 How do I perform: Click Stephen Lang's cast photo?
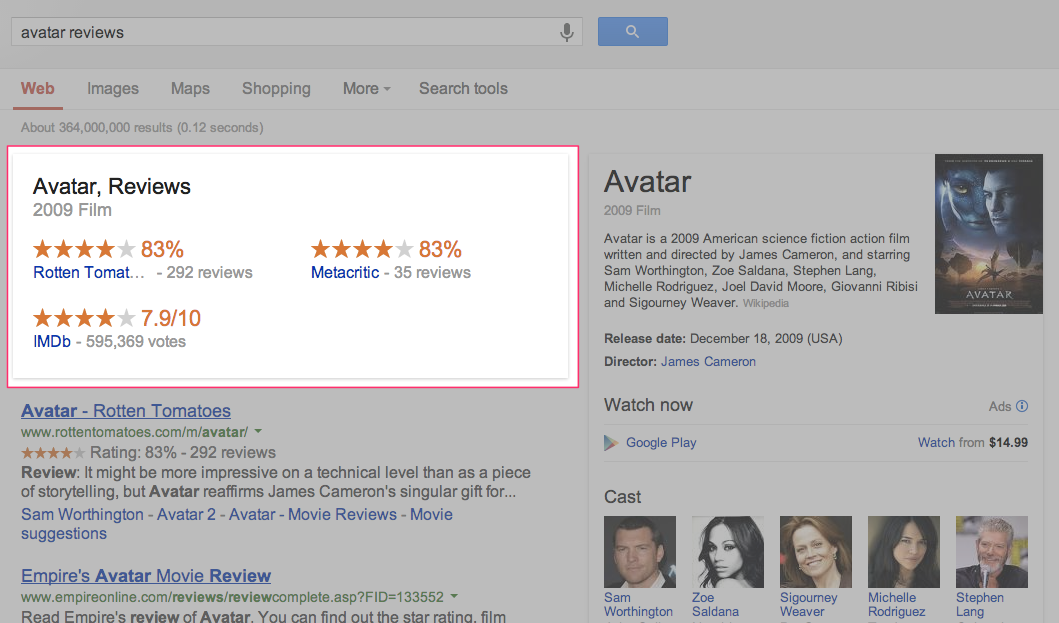[x=992, y=552]
